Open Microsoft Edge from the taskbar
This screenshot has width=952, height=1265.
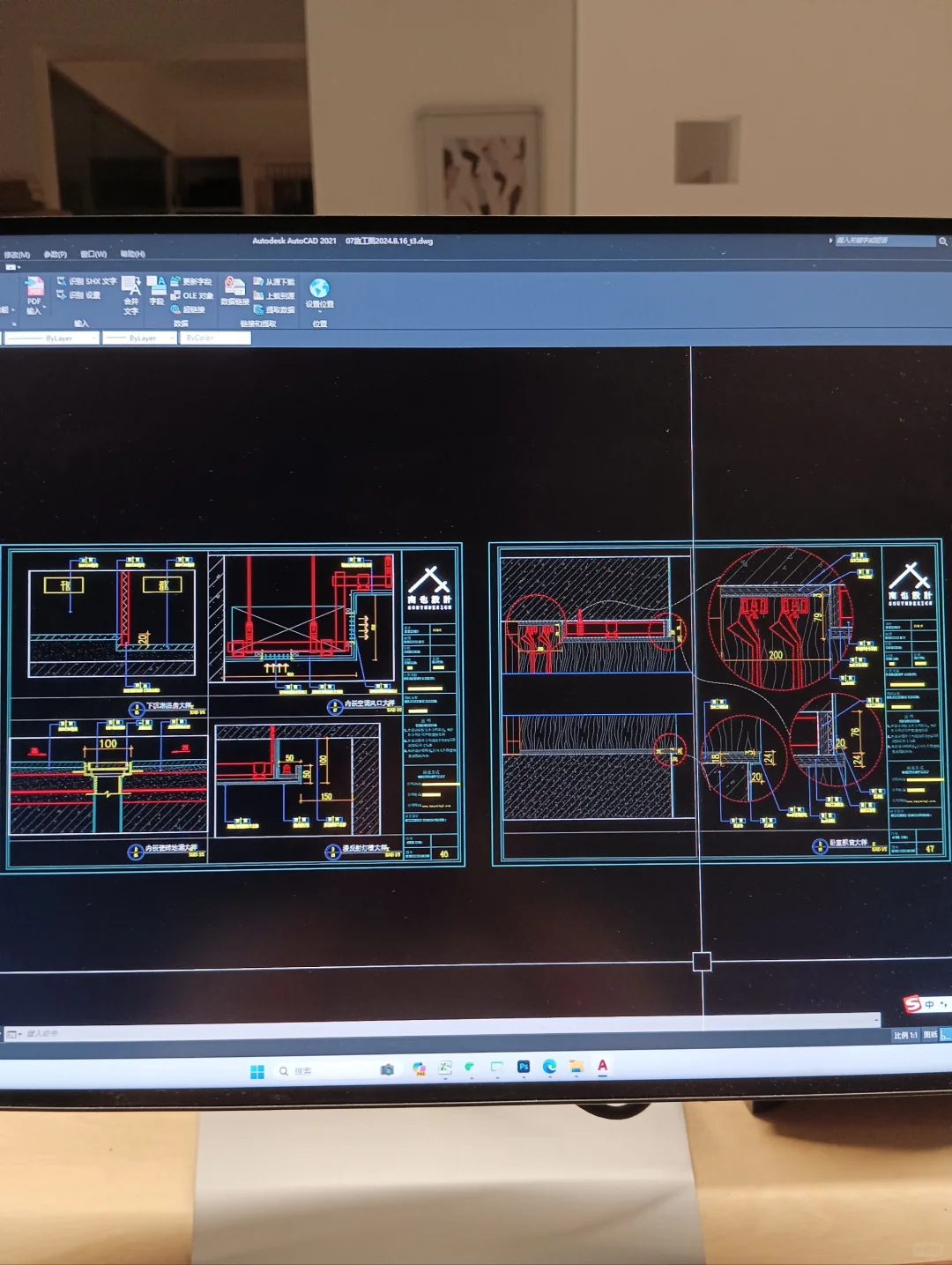pos(550,1067)
